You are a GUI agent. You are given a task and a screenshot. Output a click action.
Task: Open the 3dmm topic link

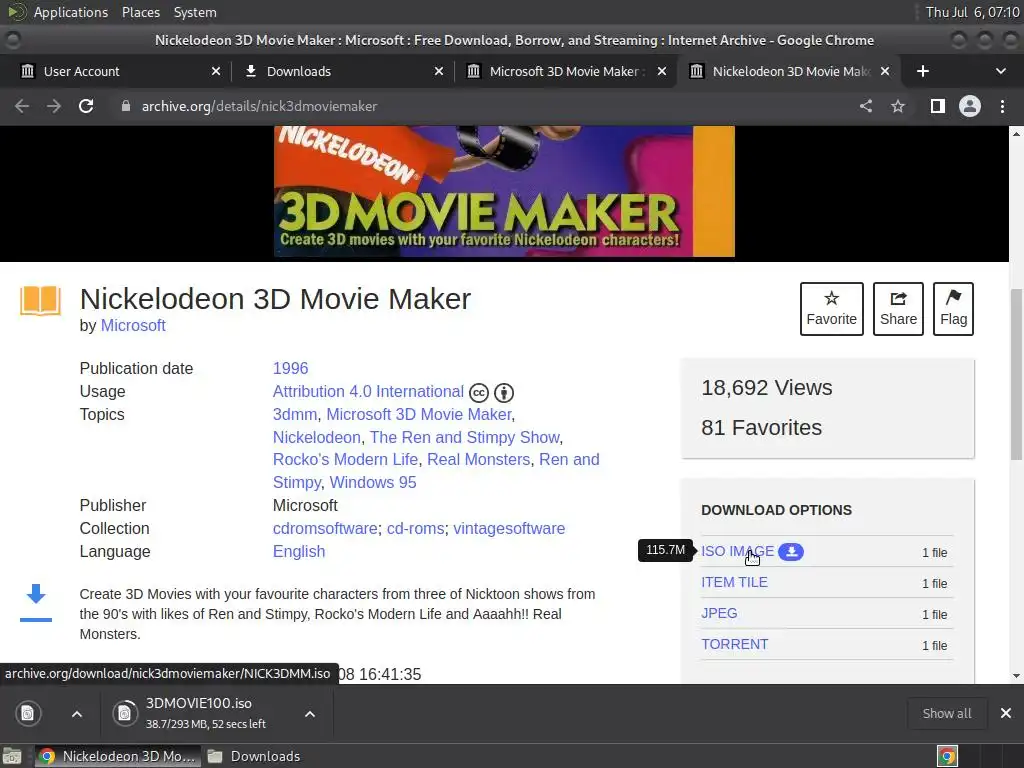click(x=295, y=414)
